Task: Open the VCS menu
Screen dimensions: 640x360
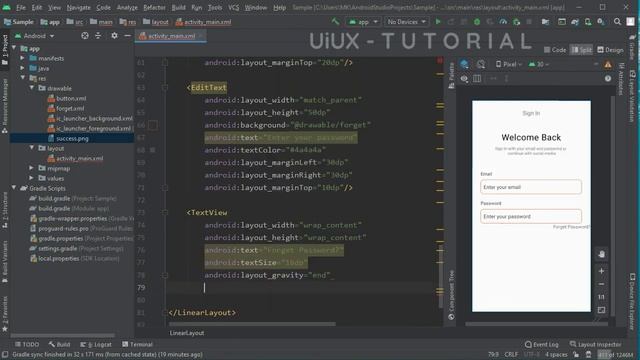Action: click(233, 7)
